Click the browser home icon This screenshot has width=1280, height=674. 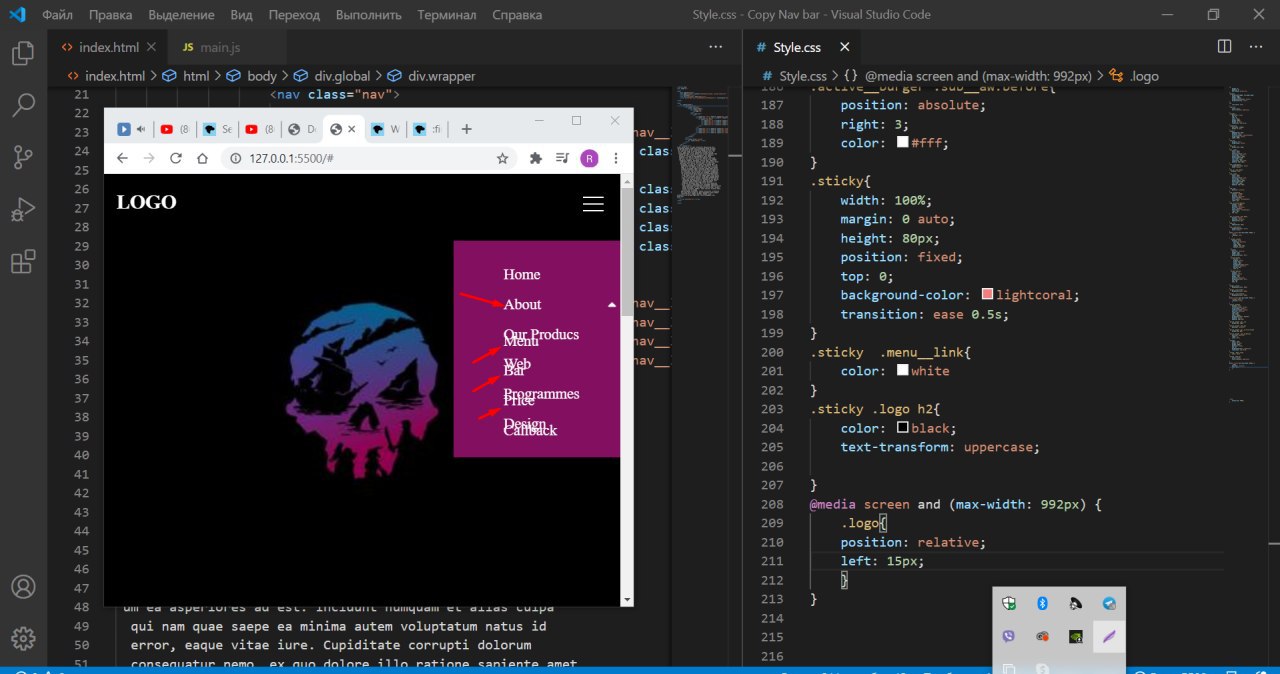(x=202, y=158)
